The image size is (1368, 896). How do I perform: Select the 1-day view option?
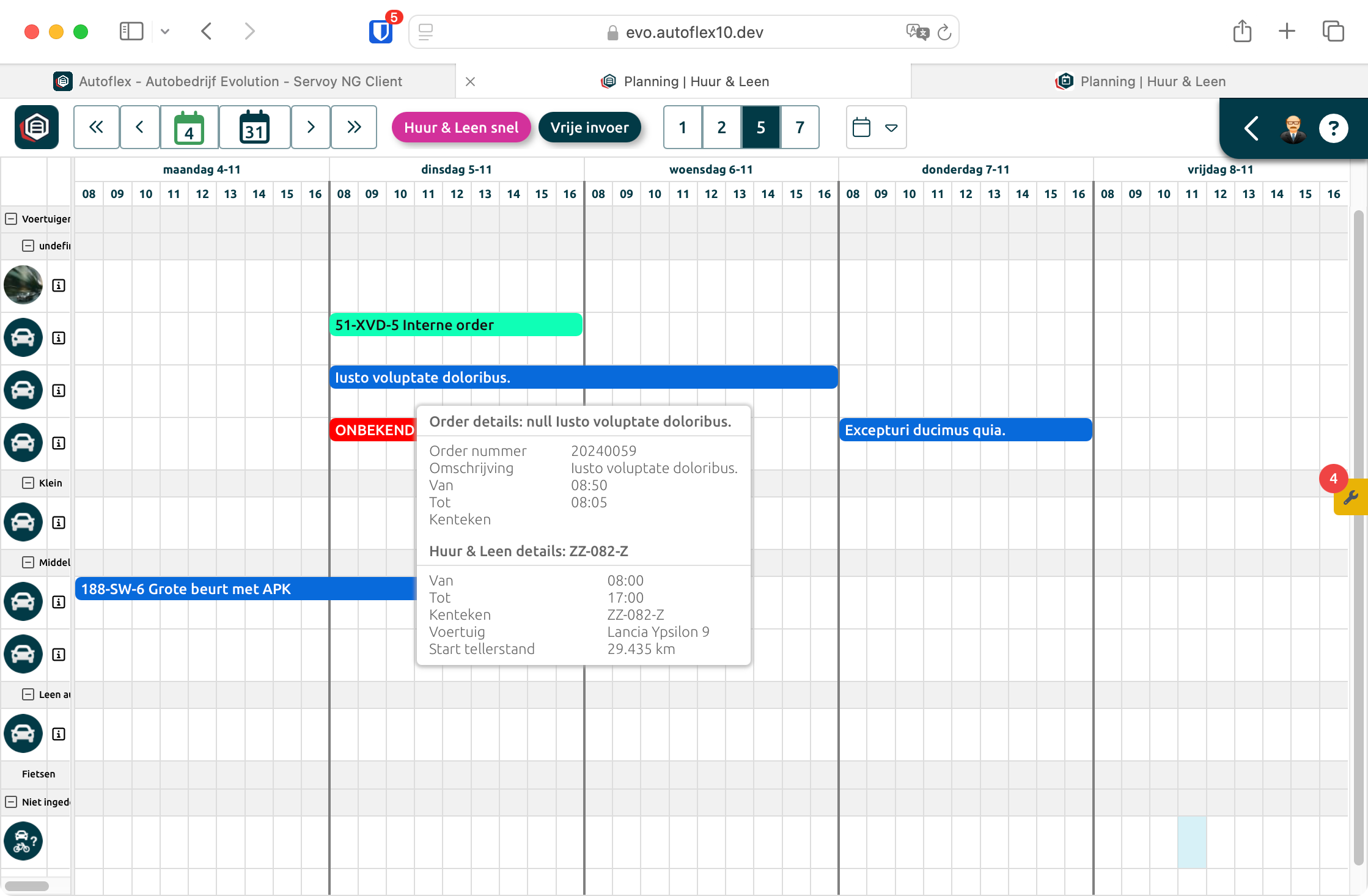683,127
